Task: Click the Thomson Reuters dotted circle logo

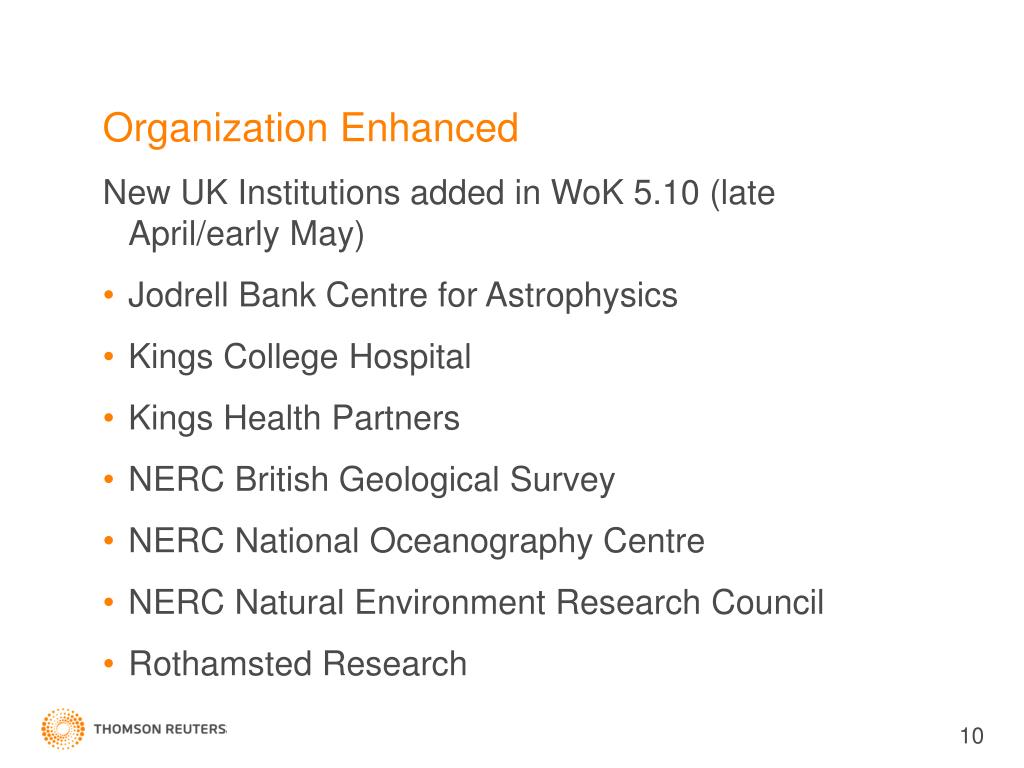Action: click(63, 728)
